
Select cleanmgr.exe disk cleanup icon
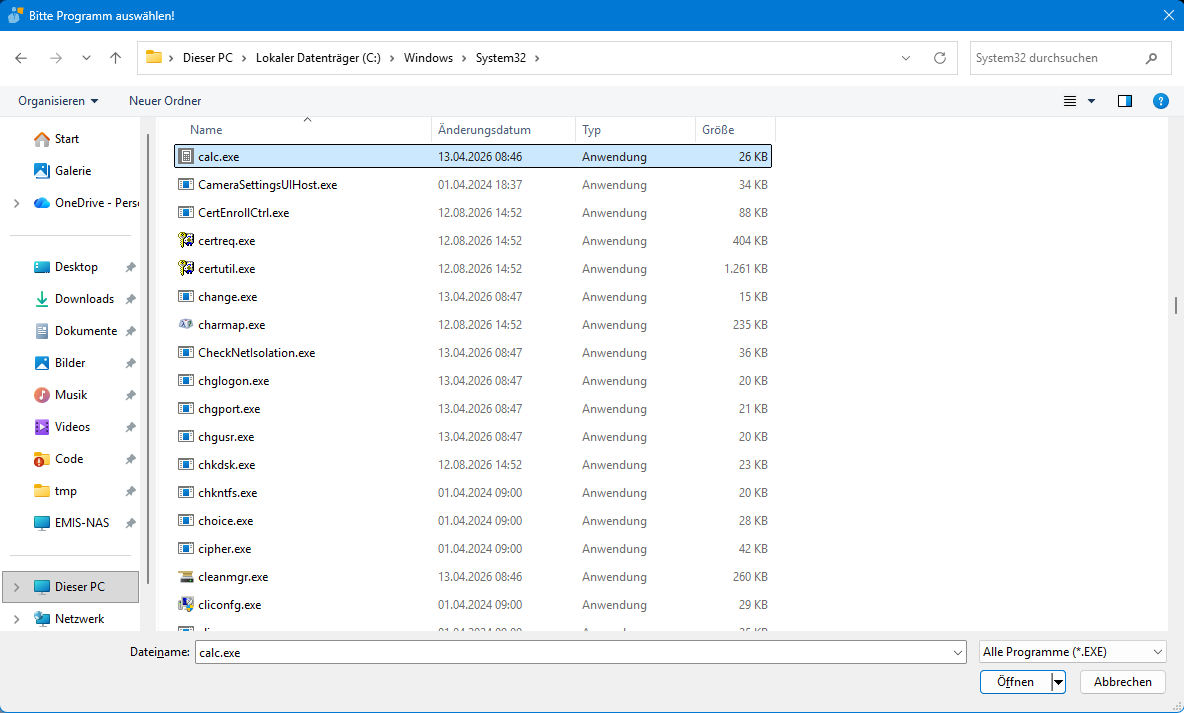[186, 576]
